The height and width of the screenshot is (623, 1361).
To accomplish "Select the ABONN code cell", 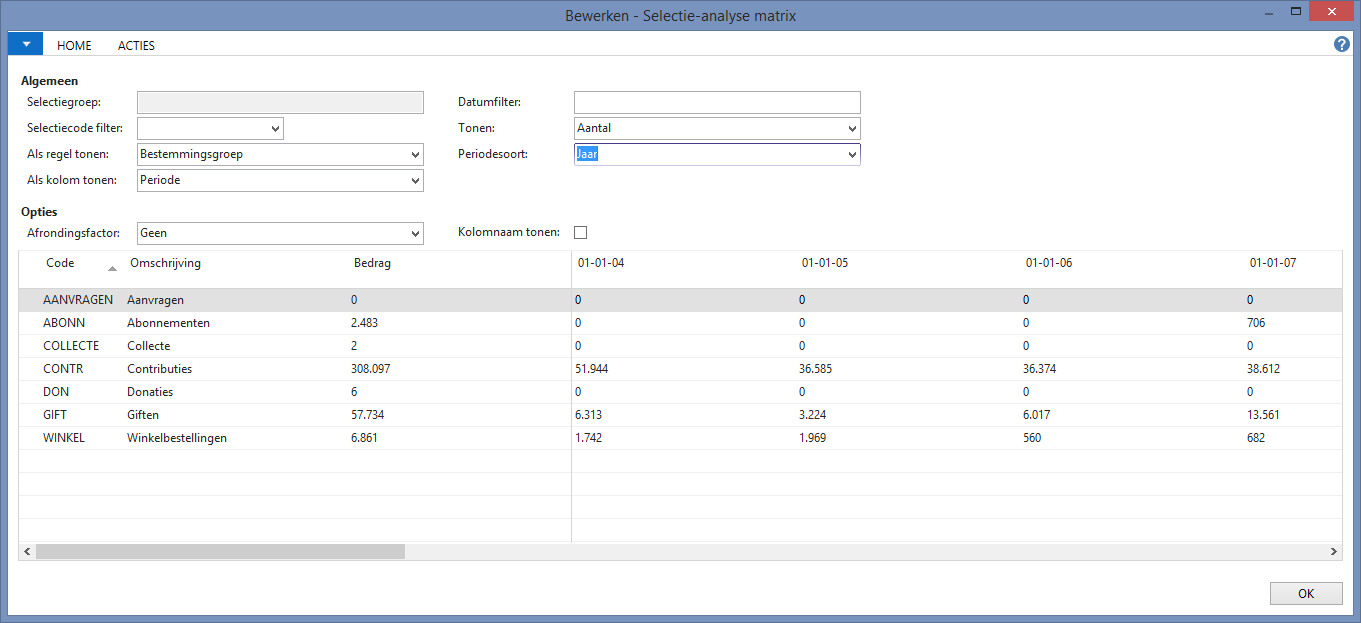I will pyautogui.click(x=64, y=323).
